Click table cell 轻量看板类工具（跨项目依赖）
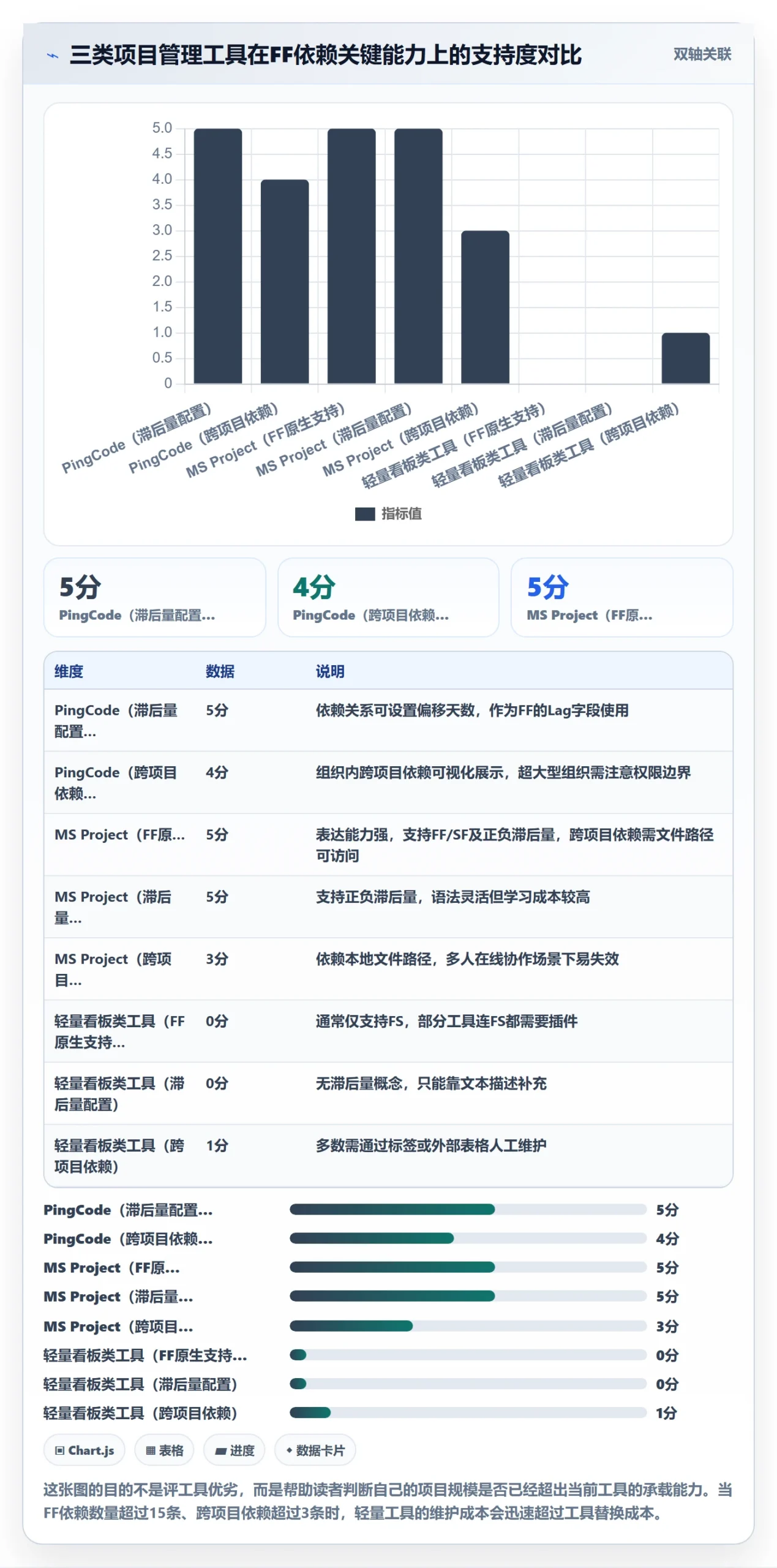This screenshot has height=1568, width=777. (x=119, y=1156)
